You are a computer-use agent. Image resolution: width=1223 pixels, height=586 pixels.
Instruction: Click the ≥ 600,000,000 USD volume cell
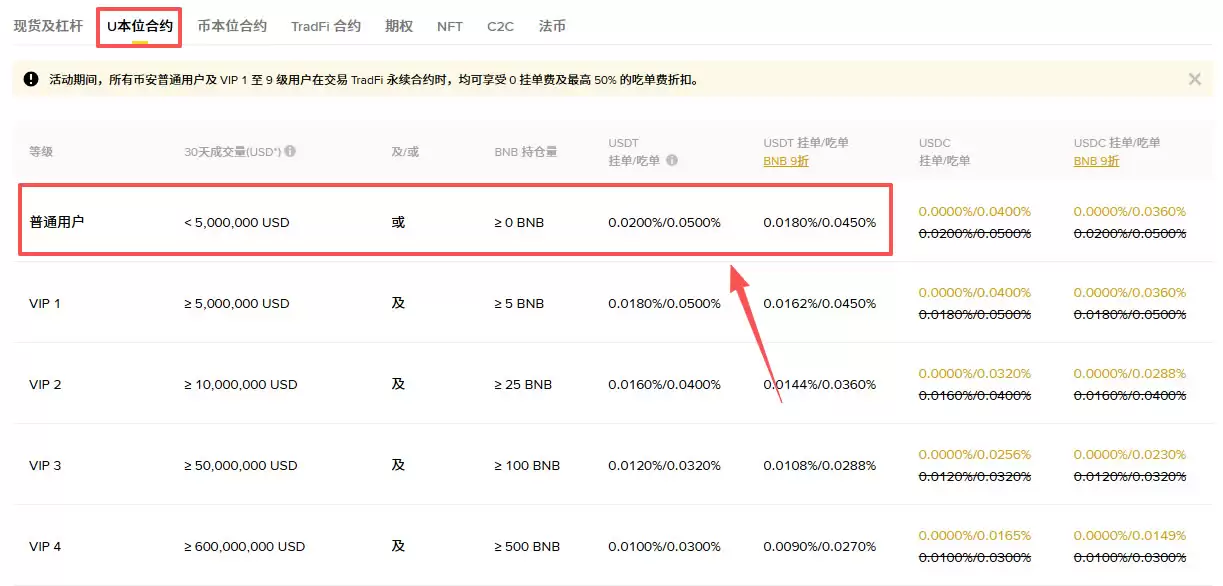point(245,546)
